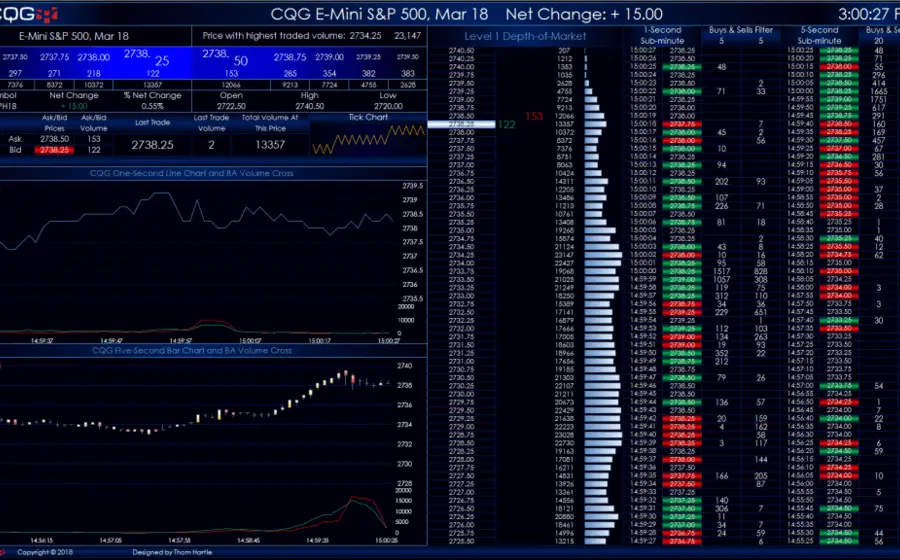
Task: Select the Low value 2720.00
Action: click(x=388, y=106)
